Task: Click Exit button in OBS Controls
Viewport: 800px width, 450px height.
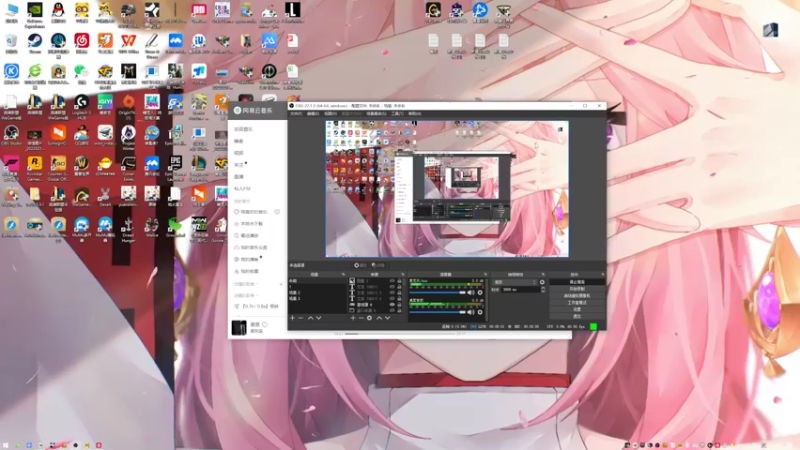Action: coord(577,316)
